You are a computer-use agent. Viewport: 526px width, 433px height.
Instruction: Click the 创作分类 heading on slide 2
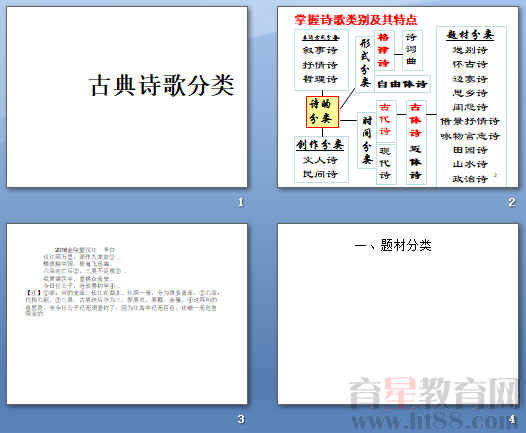tap(320, 145)
